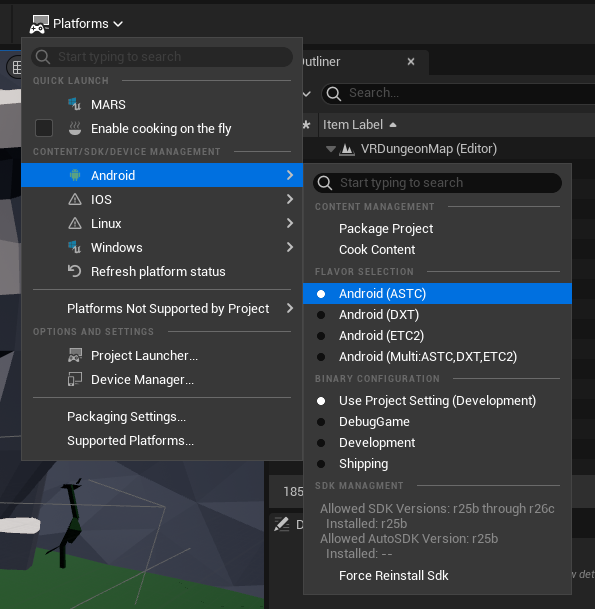Screen dimensions: 595x609
Task: Expand the Linux submenu chevron
Action: pyautogui.click(x=290, y=223)
